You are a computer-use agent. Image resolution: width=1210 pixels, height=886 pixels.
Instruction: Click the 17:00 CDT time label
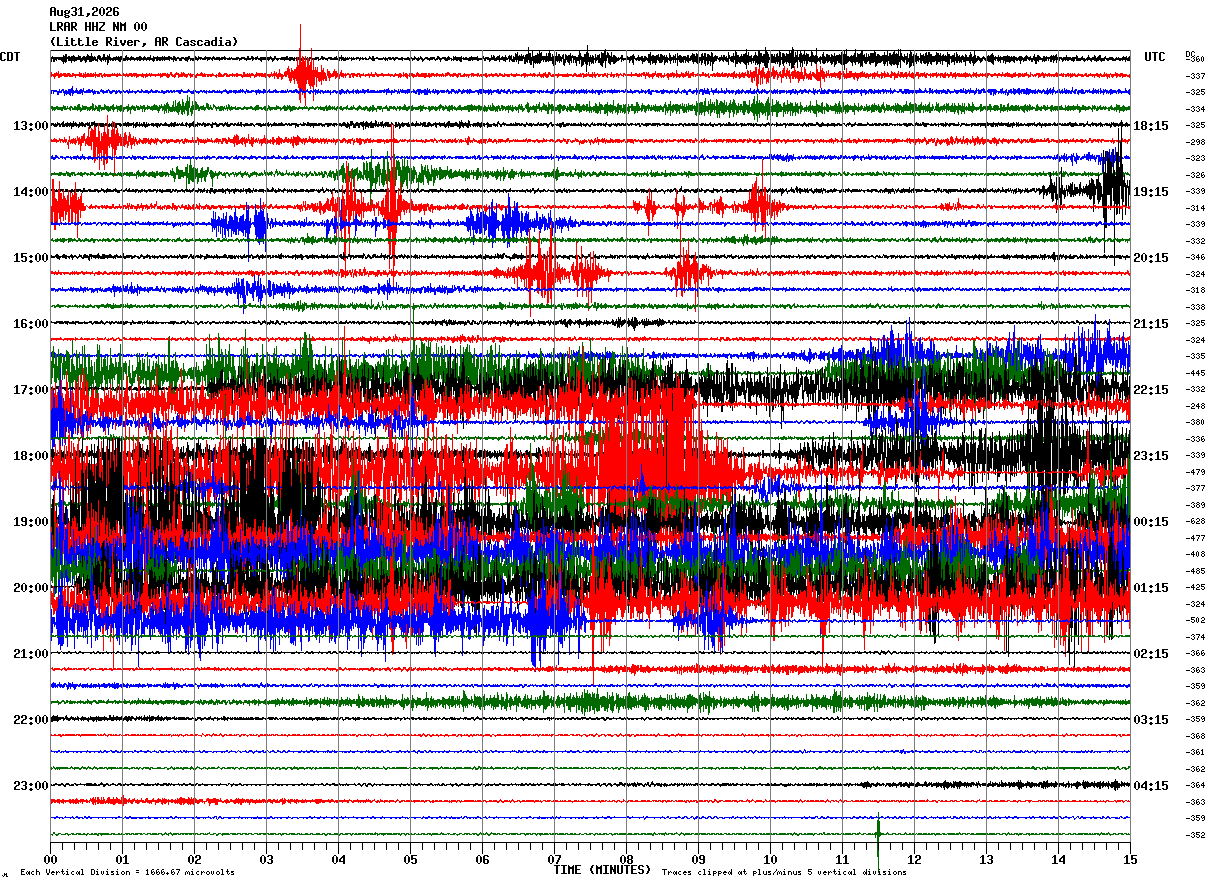[30, 389]
